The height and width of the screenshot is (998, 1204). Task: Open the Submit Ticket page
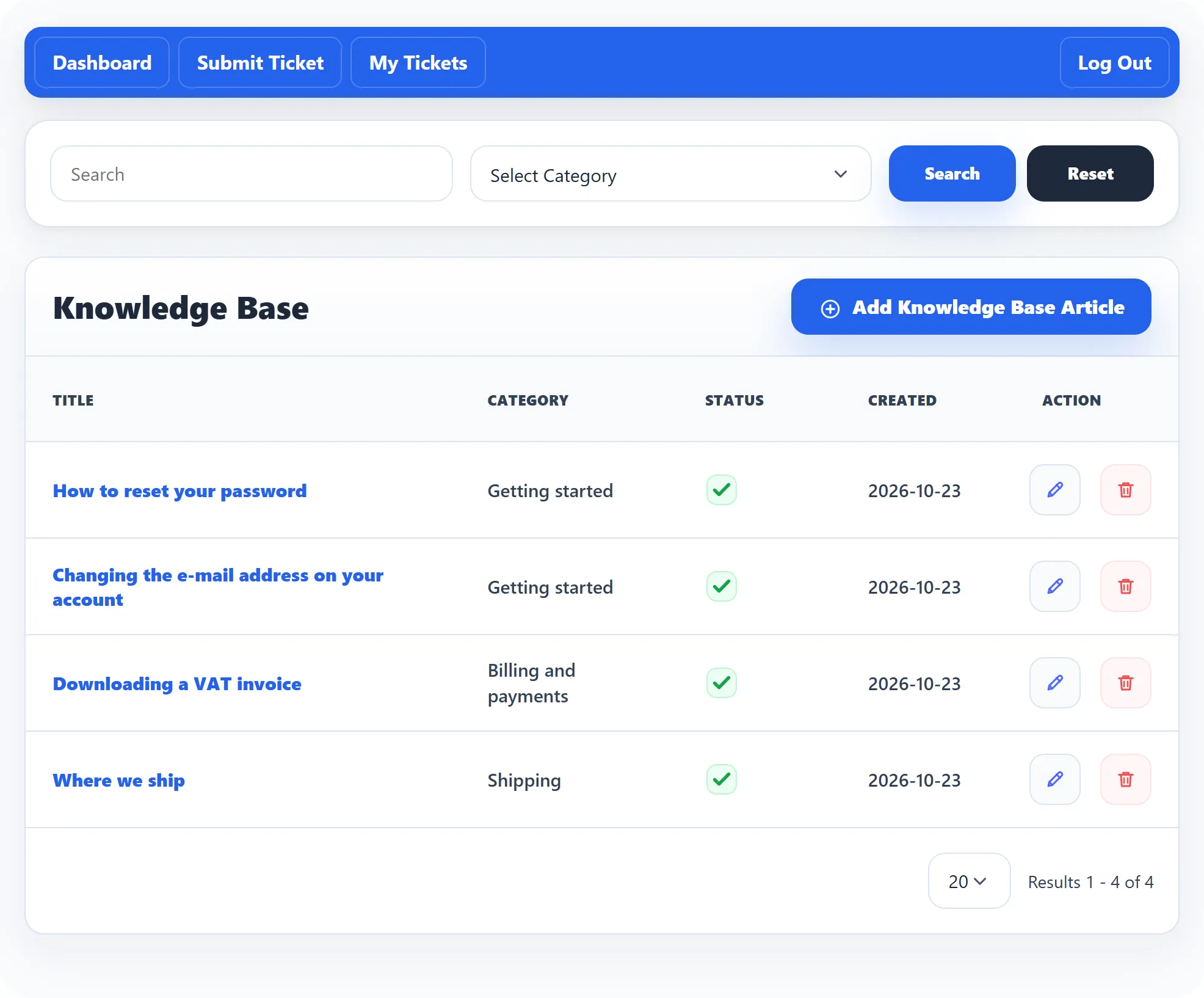point(260,62)
